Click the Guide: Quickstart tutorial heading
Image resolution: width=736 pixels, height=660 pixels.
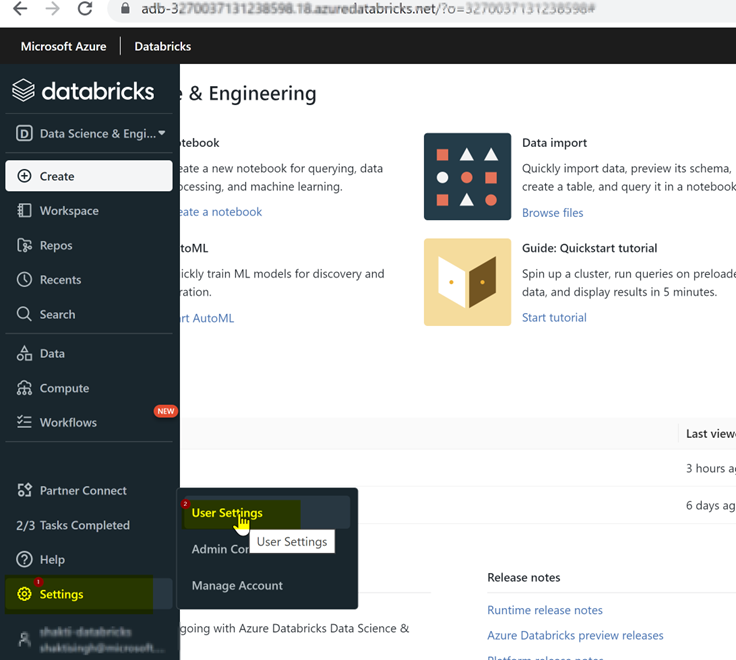[590, 248]
